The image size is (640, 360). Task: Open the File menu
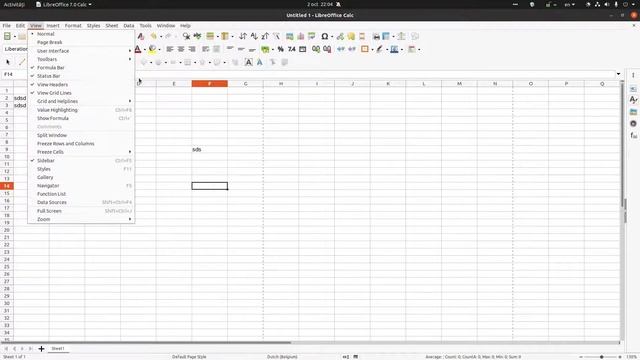(7, 25)
